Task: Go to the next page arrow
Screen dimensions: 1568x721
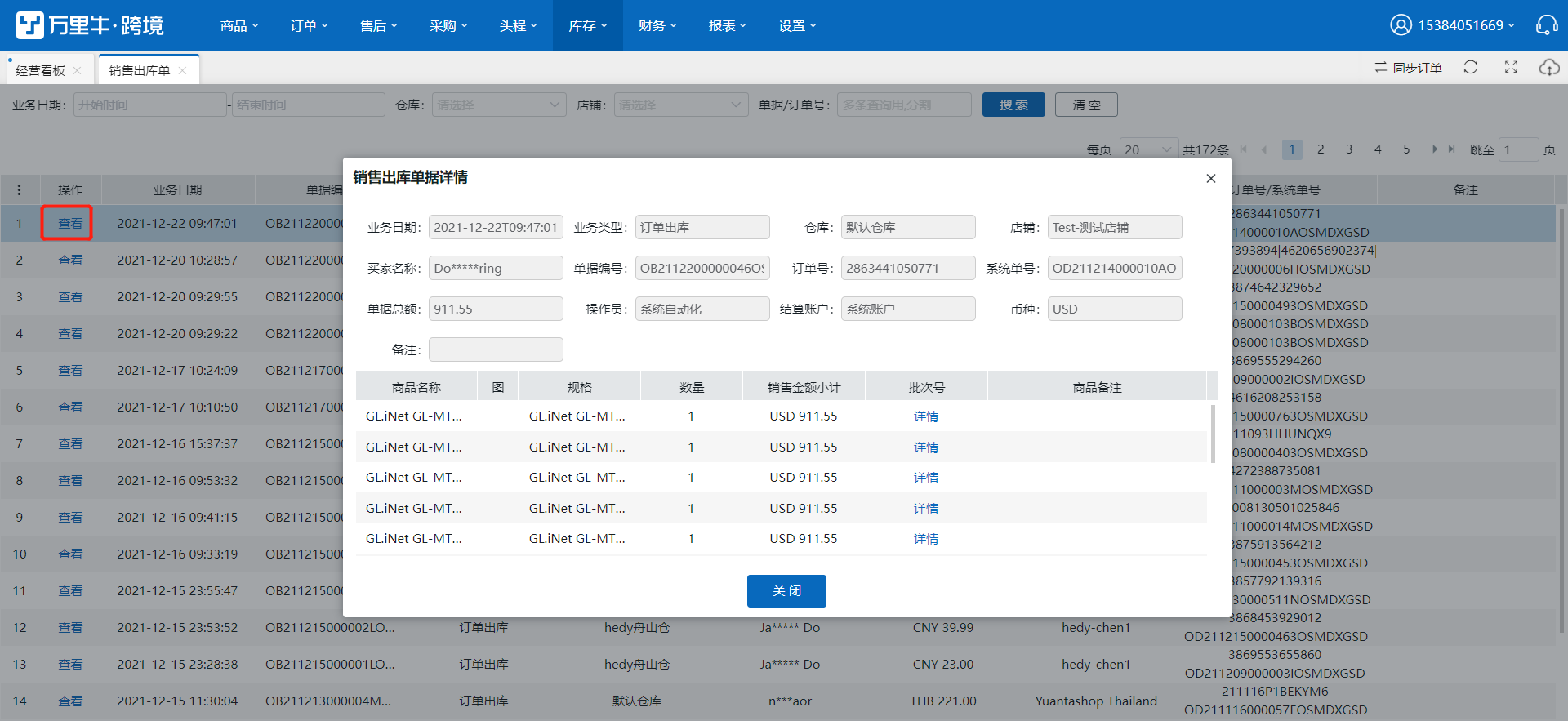Action: point(1434,149)
